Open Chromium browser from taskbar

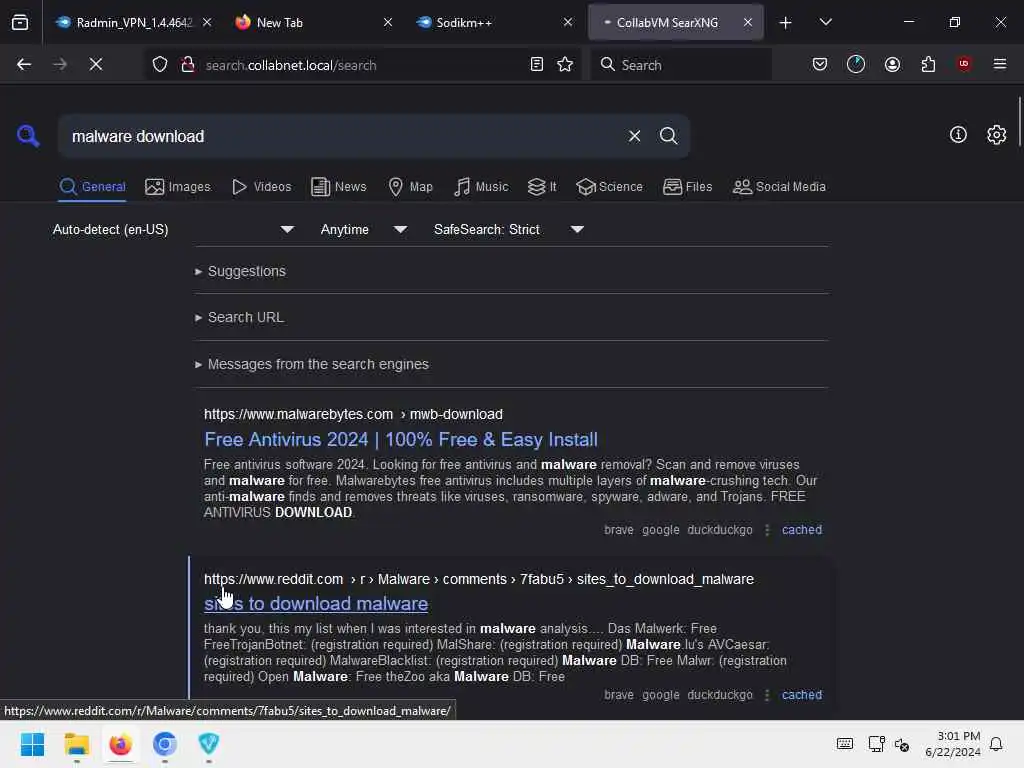pyautogui.click(x=165, y=744)
